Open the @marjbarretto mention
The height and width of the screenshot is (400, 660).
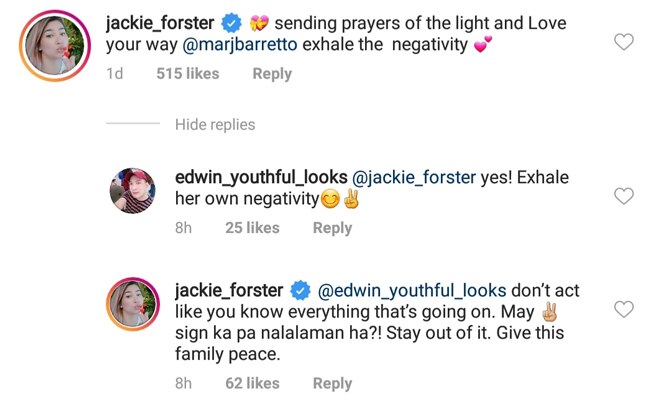click(240, 45)
